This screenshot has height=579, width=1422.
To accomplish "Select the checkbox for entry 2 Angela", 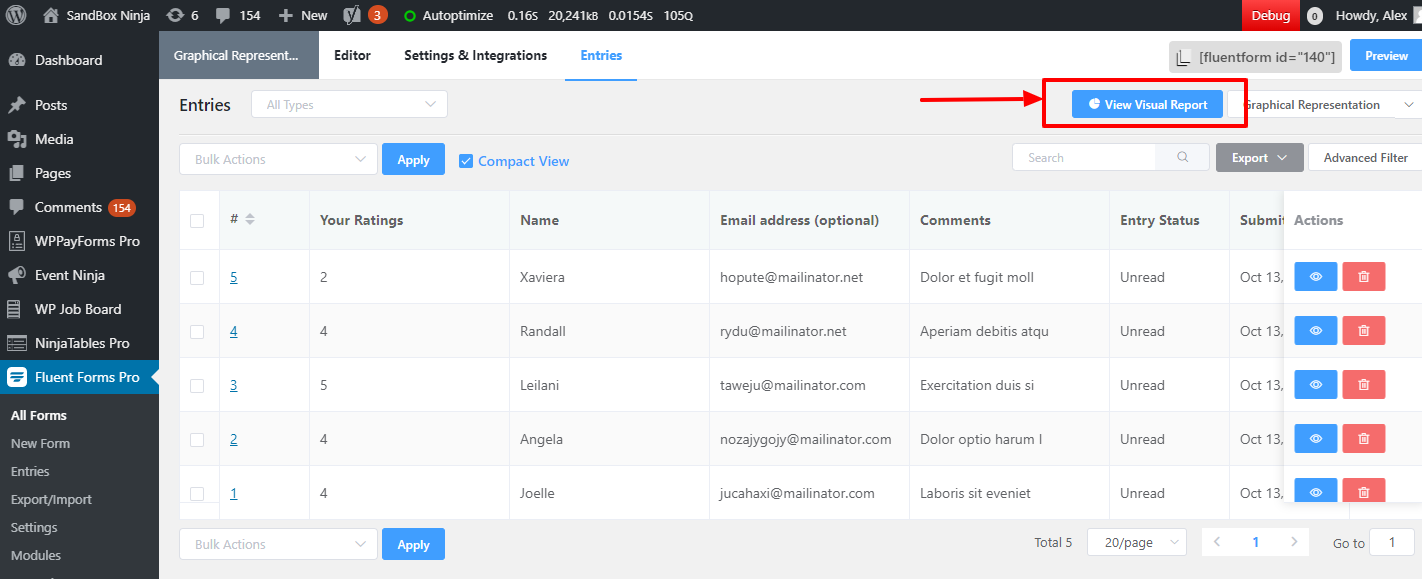I will coord(197,440).
